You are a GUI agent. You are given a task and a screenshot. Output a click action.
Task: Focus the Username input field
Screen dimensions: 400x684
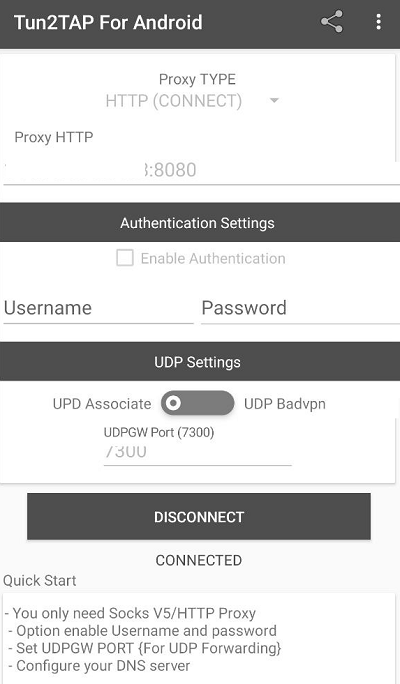click(98, 308)
